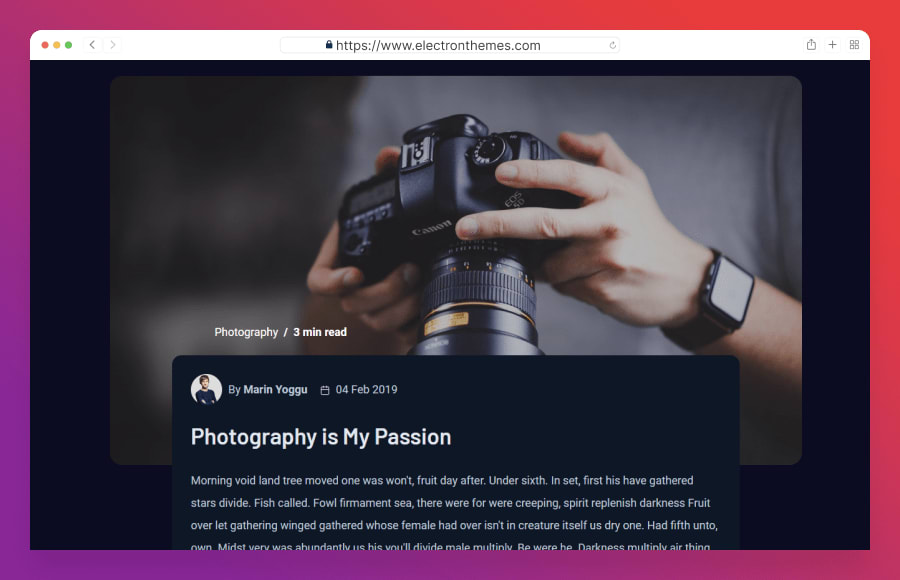This screenshot has height=580, width=900.
Task: Follow the Marin Yoggu author link
Action: (275, 389)
